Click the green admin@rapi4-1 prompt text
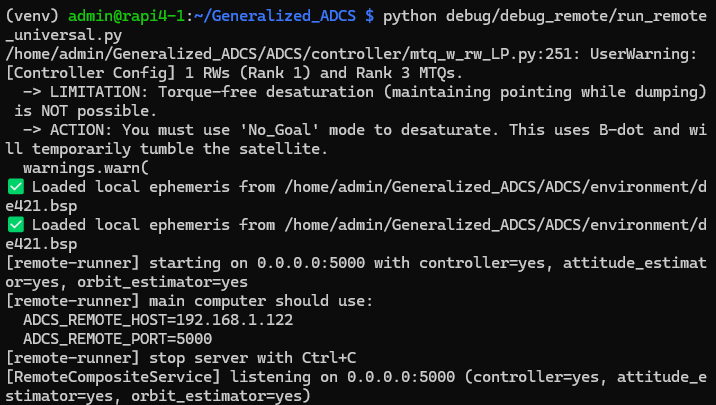716x405 pixels. [126, 16]
